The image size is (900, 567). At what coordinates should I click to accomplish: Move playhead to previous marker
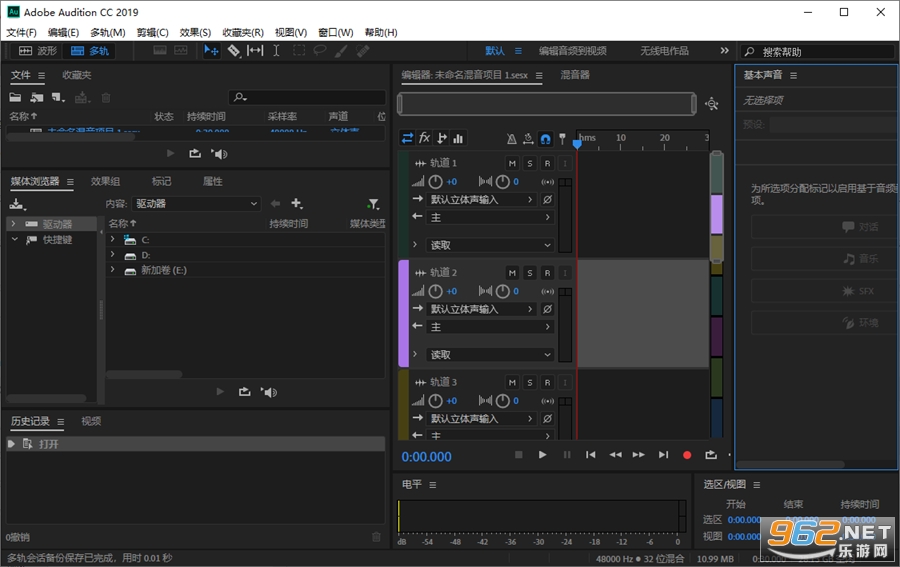coord(590,455)
